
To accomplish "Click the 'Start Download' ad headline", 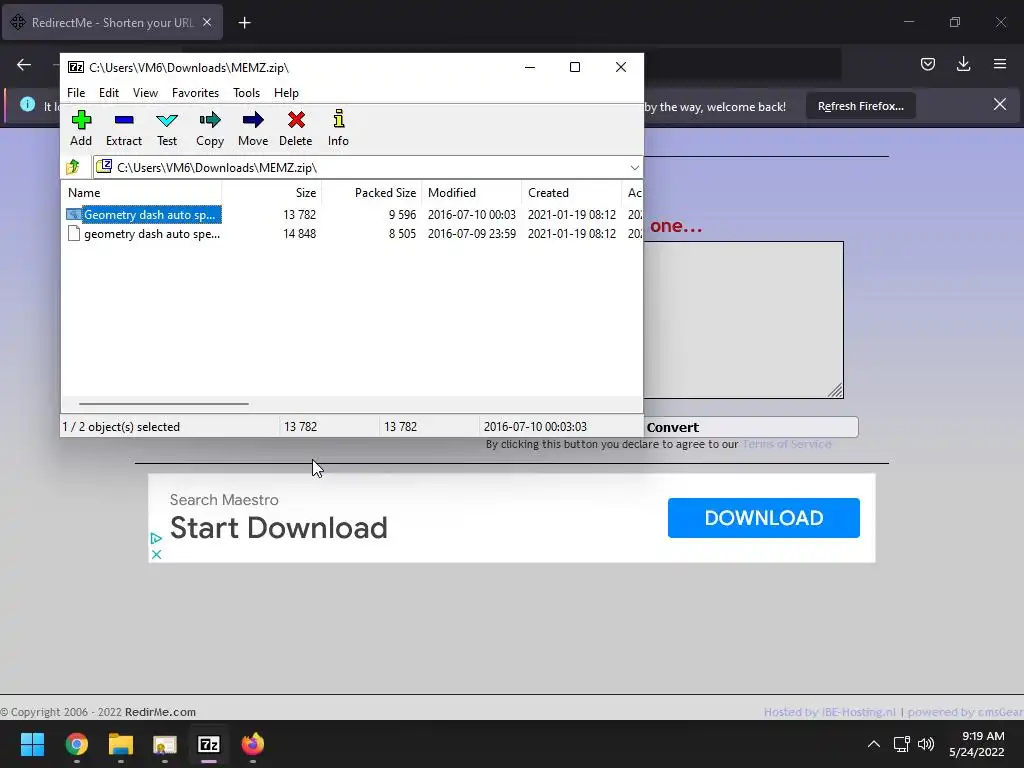I will 279,528.
